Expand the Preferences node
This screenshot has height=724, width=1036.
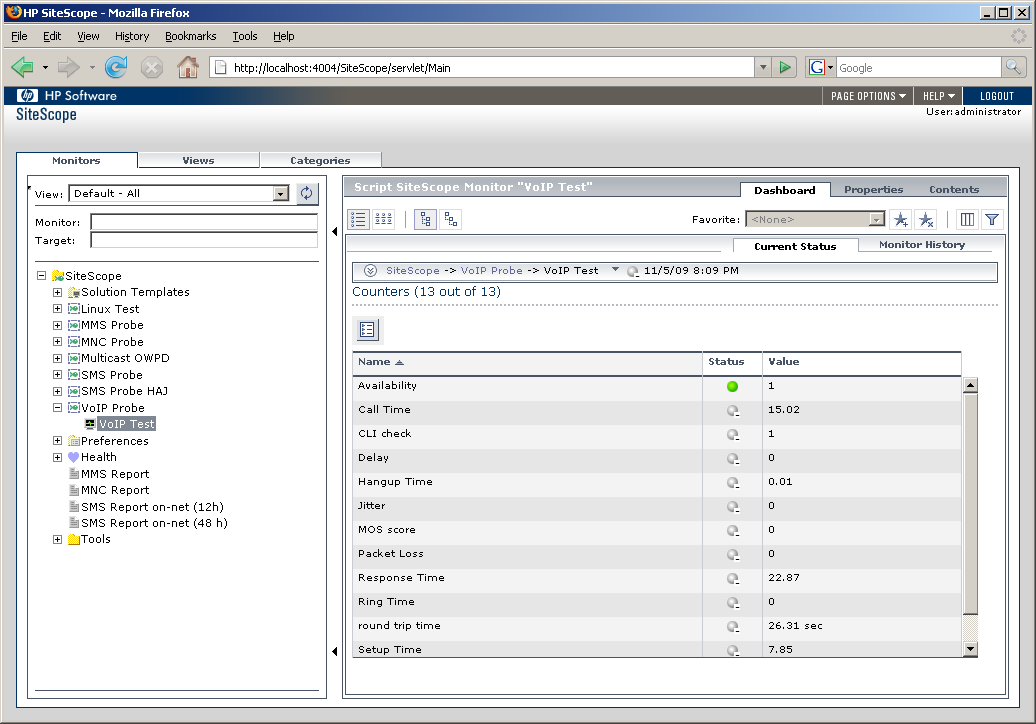[57, 441]
